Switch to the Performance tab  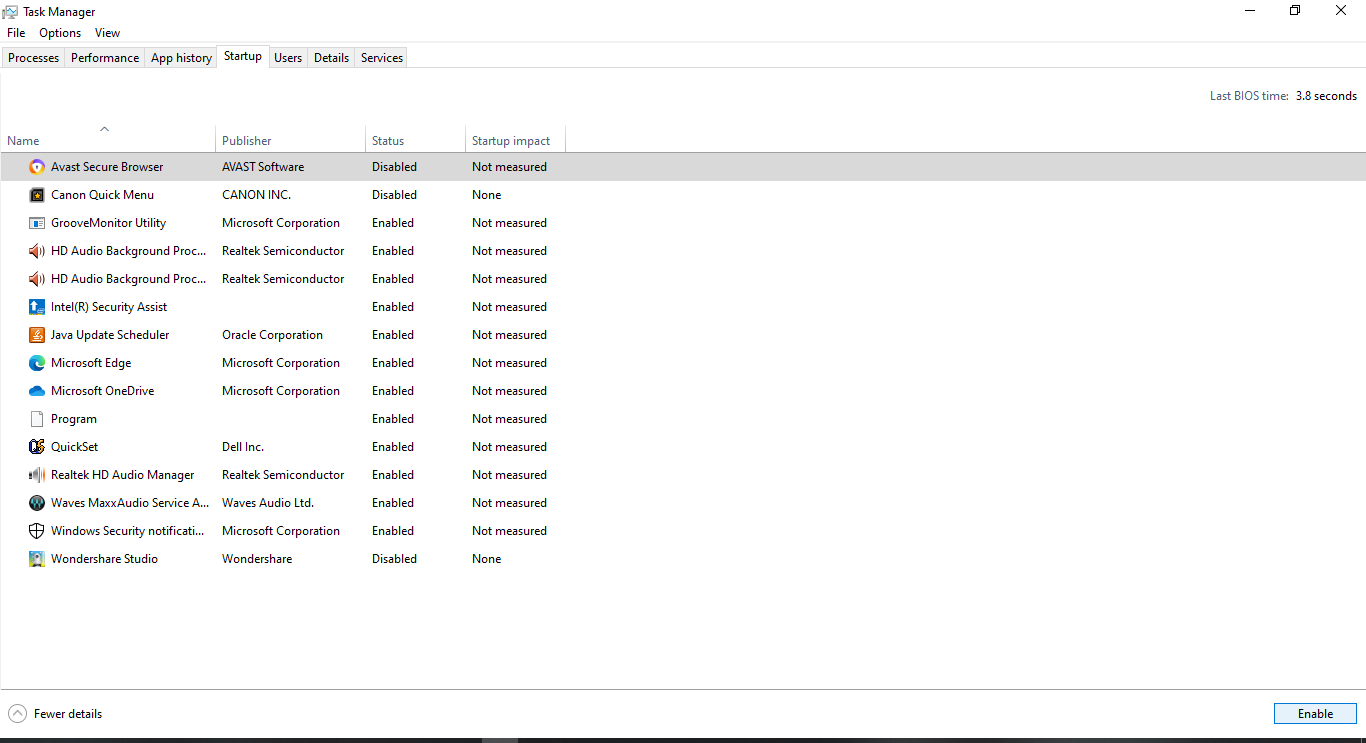click(105, 58)
